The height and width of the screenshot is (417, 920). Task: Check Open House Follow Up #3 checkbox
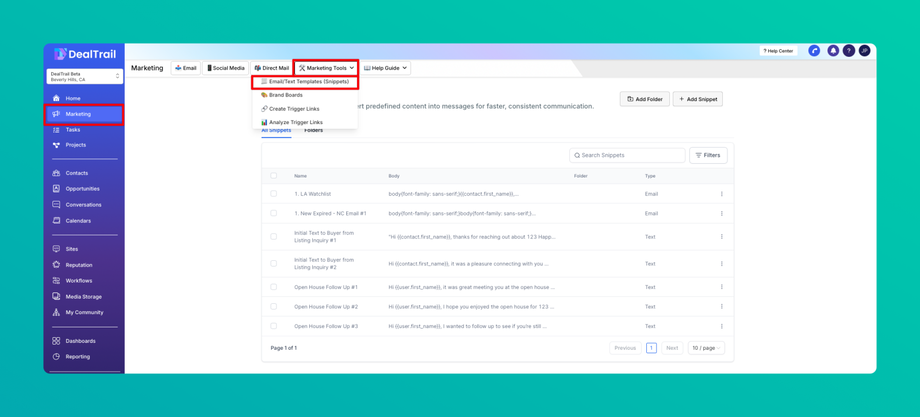click(273, 326)
